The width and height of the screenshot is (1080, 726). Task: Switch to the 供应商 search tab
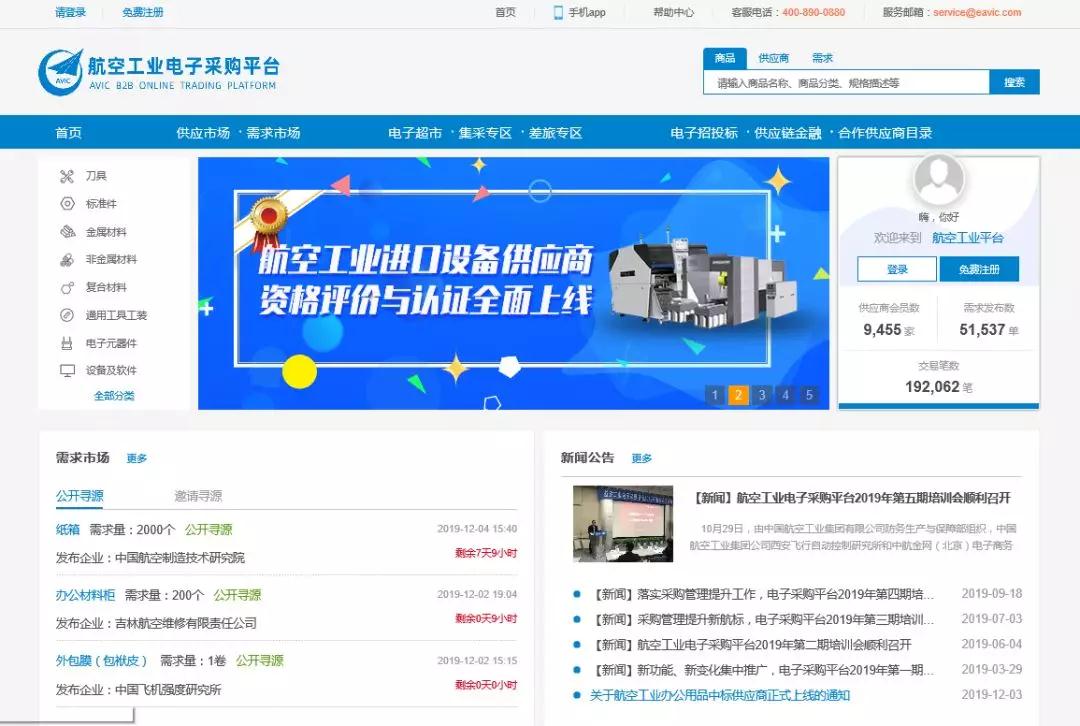[773, 59]
